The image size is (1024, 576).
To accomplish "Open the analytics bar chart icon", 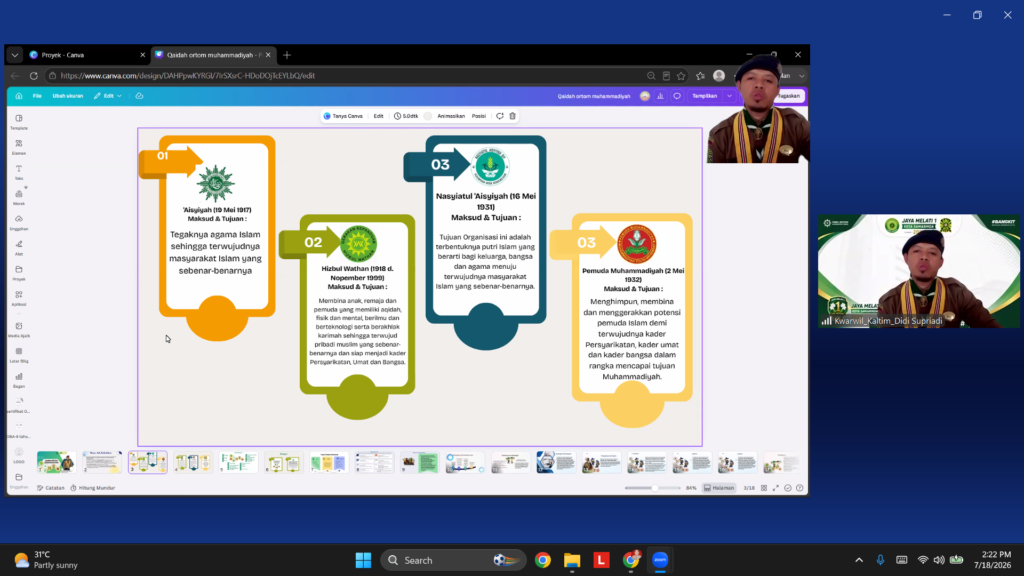I will click(x=660, y=96).
